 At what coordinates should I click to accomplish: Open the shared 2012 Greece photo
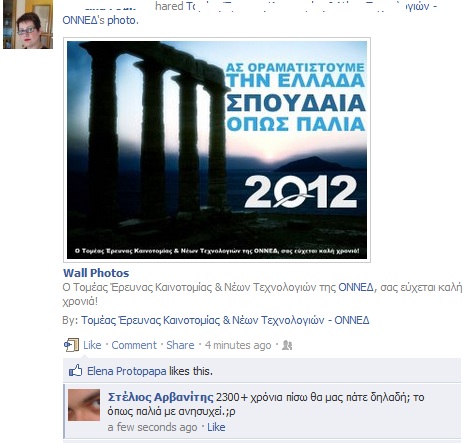(217, 150)
